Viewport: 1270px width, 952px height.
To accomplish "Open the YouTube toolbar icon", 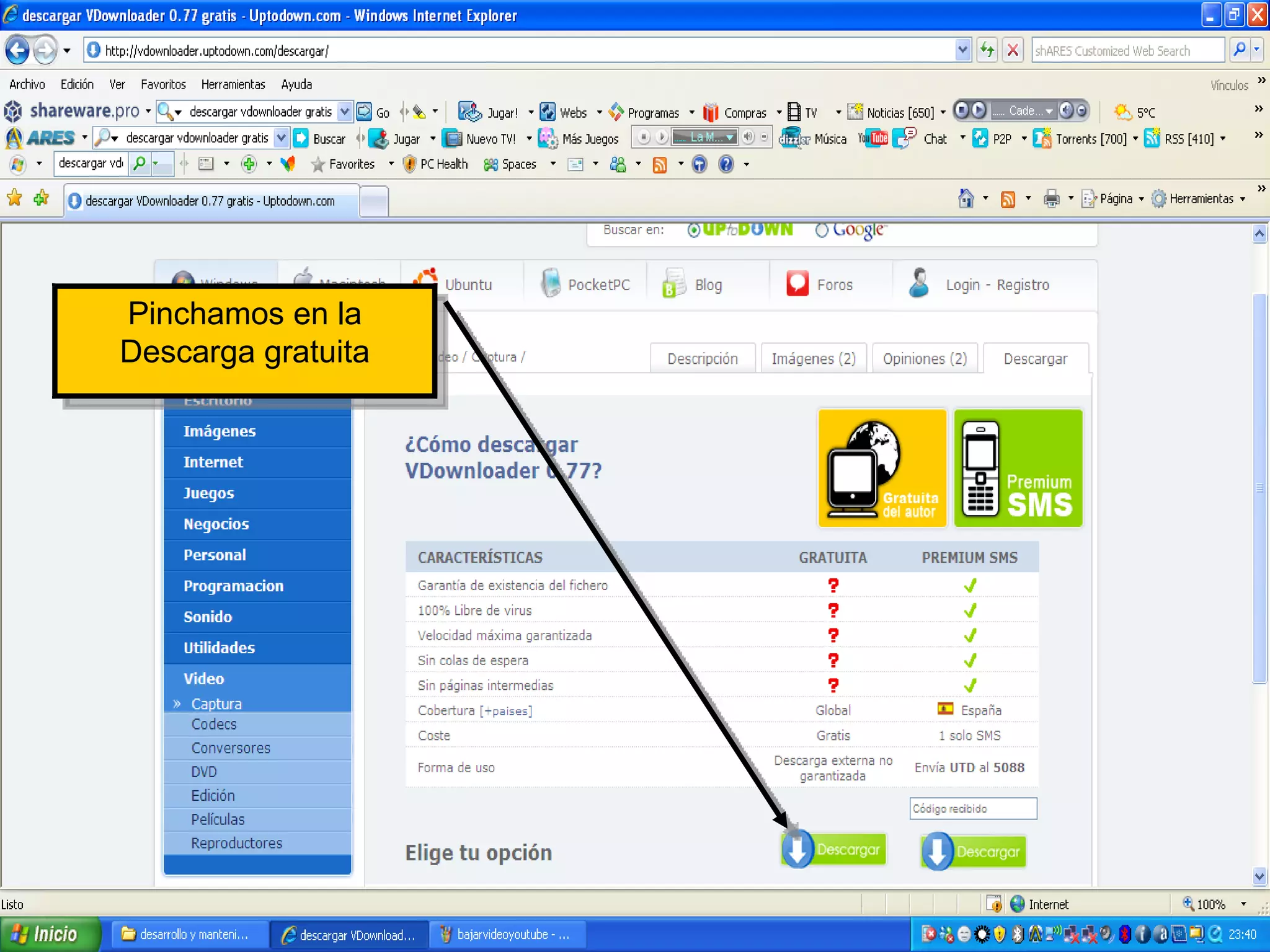I will [873, 138].
